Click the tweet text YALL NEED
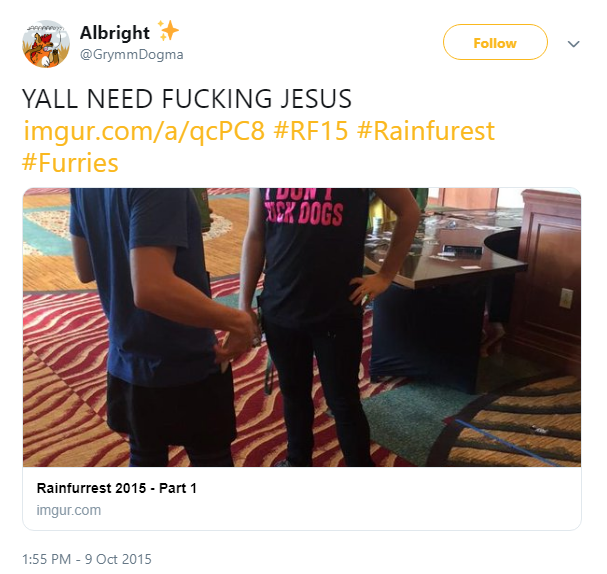 87,99
